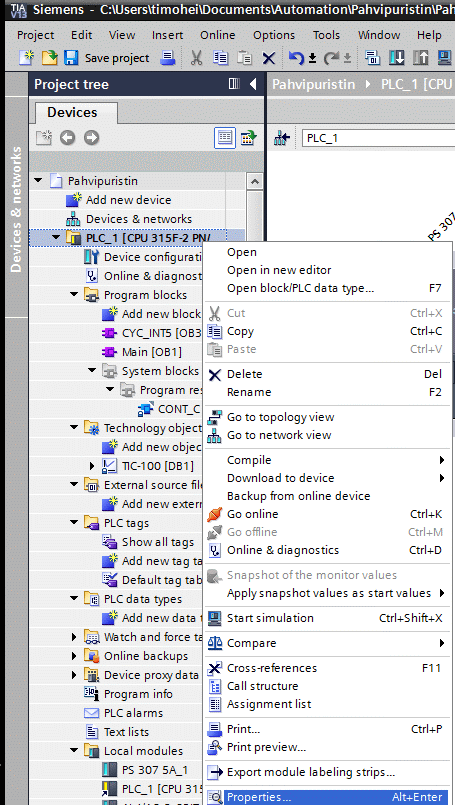Screen dimensions: 455x805
Task: Click the Open project toolbar icon
Action: click(49, 57)
